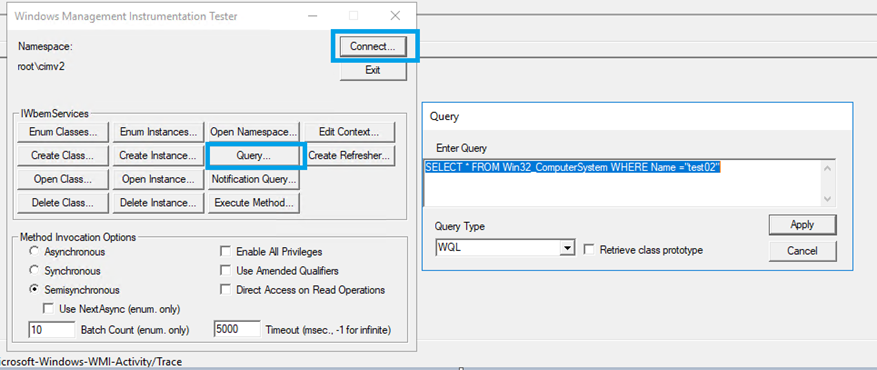The height and width of the screenshot is (370, 877).
Task: Minimize the WMI Tester window
Action: pos(312,16)
